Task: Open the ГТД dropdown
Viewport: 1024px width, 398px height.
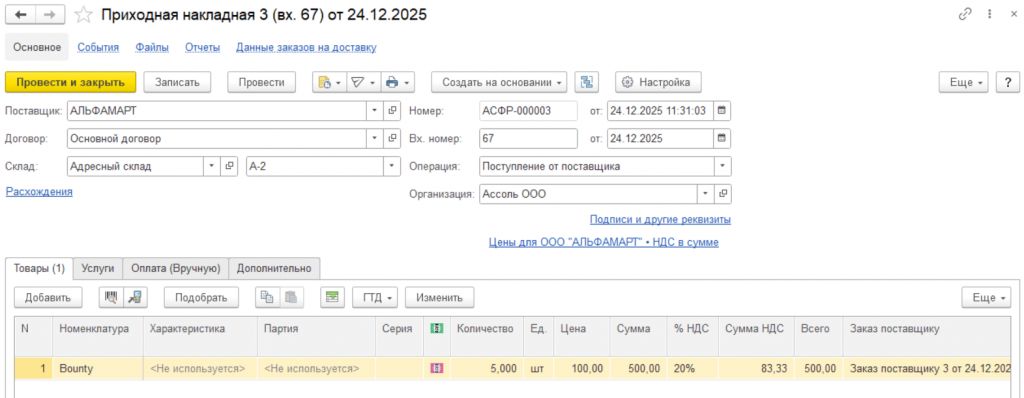Action: (376, 297)
